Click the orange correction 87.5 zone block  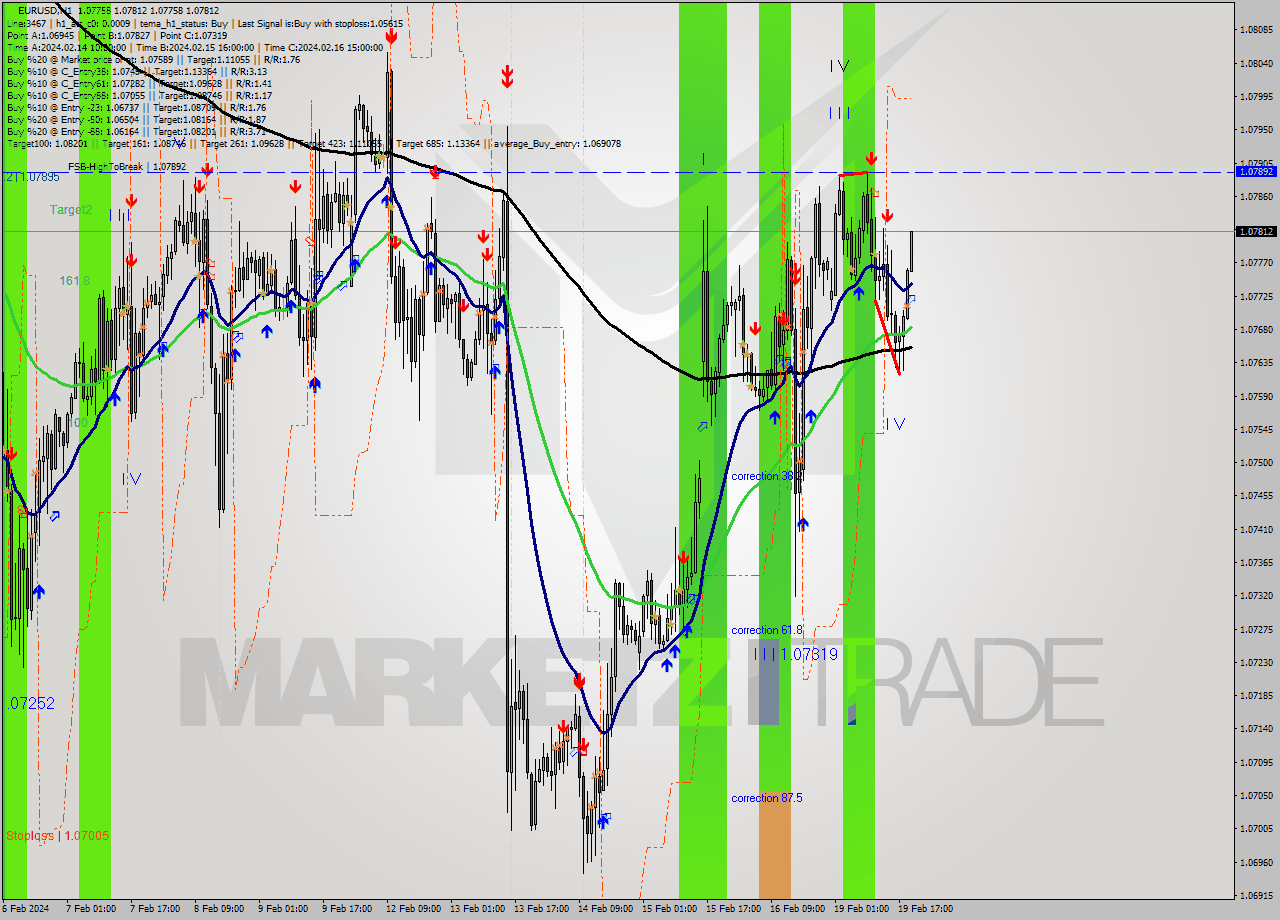pos(774,844)
